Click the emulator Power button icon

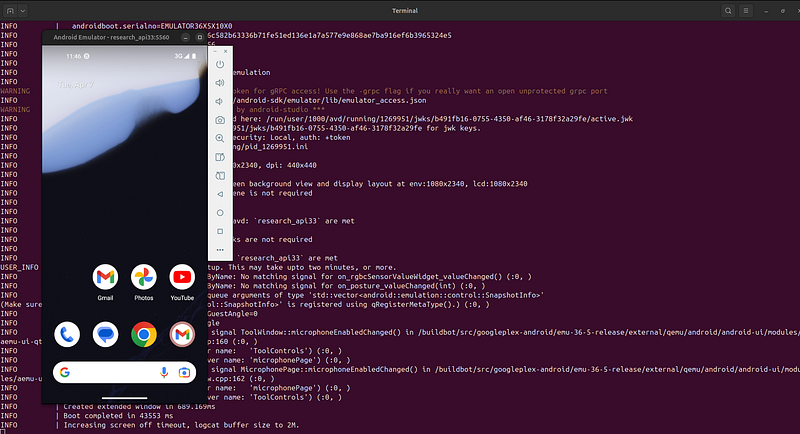coord(220,64)
